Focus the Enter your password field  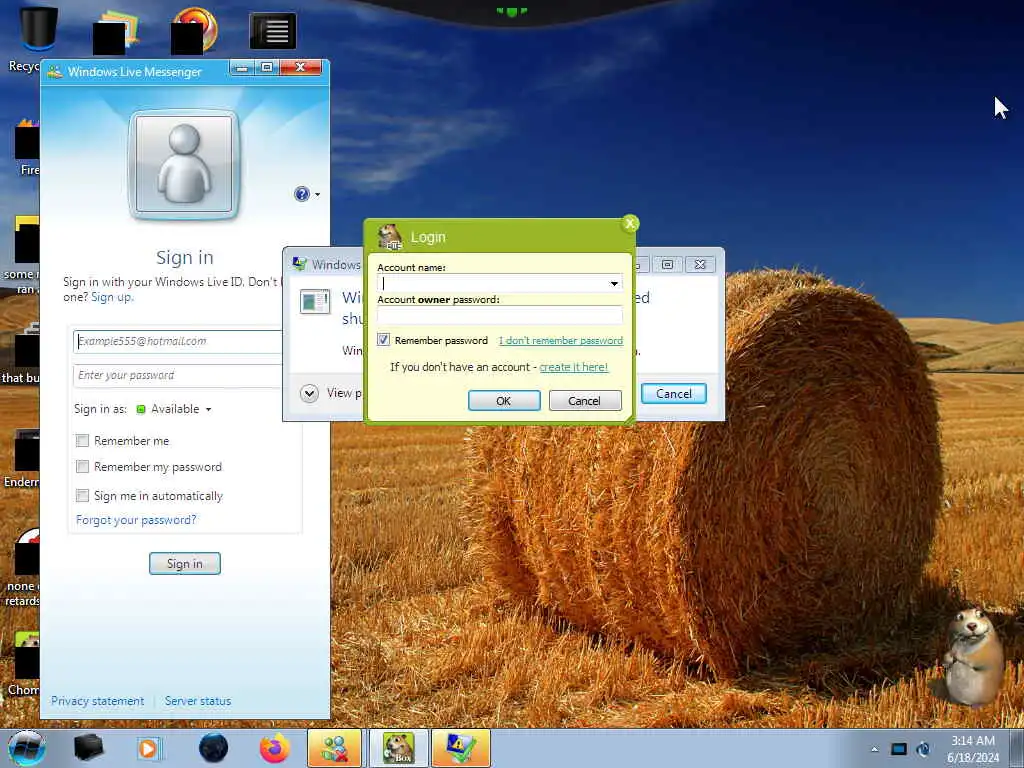(178, 376)
